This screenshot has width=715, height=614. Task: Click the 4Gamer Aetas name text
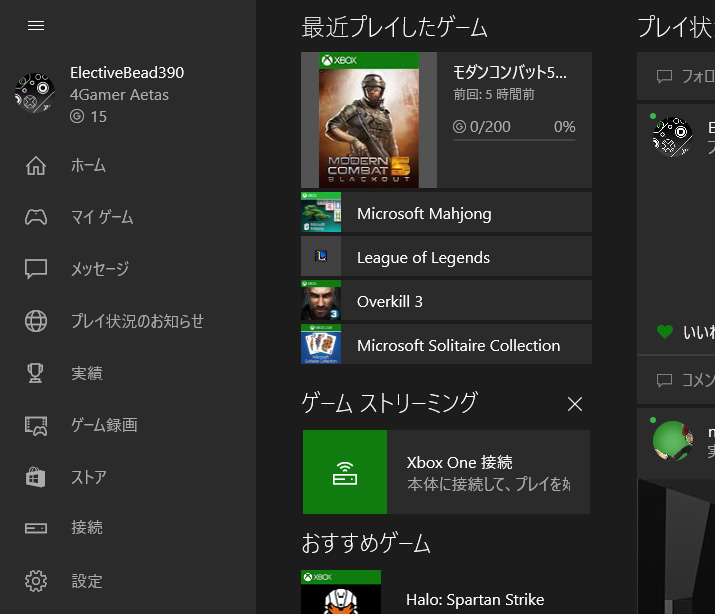click(119, 95)
